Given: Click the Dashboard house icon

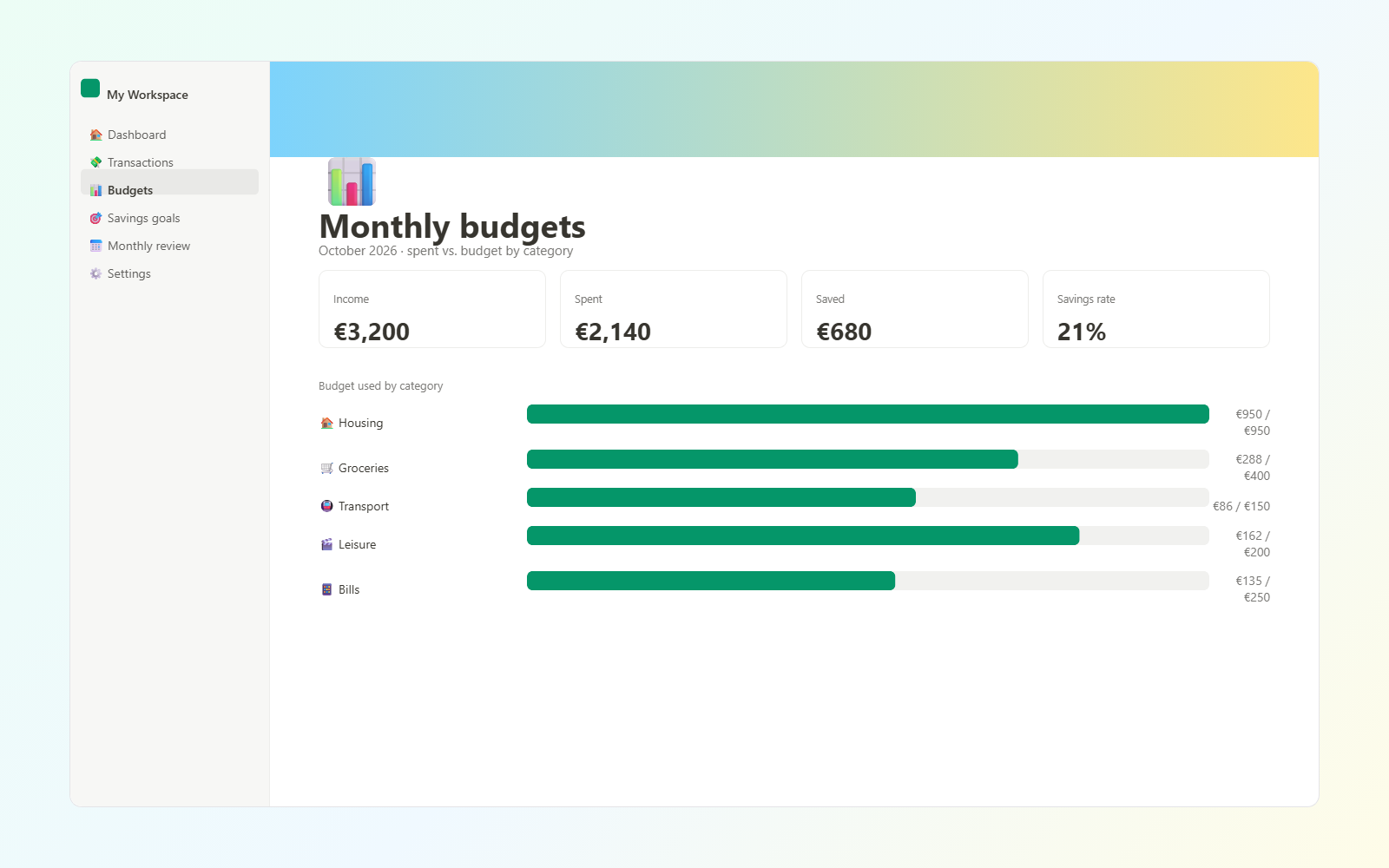Looking at the screenshot, I should pyautogui.click(x=95, y=135).
